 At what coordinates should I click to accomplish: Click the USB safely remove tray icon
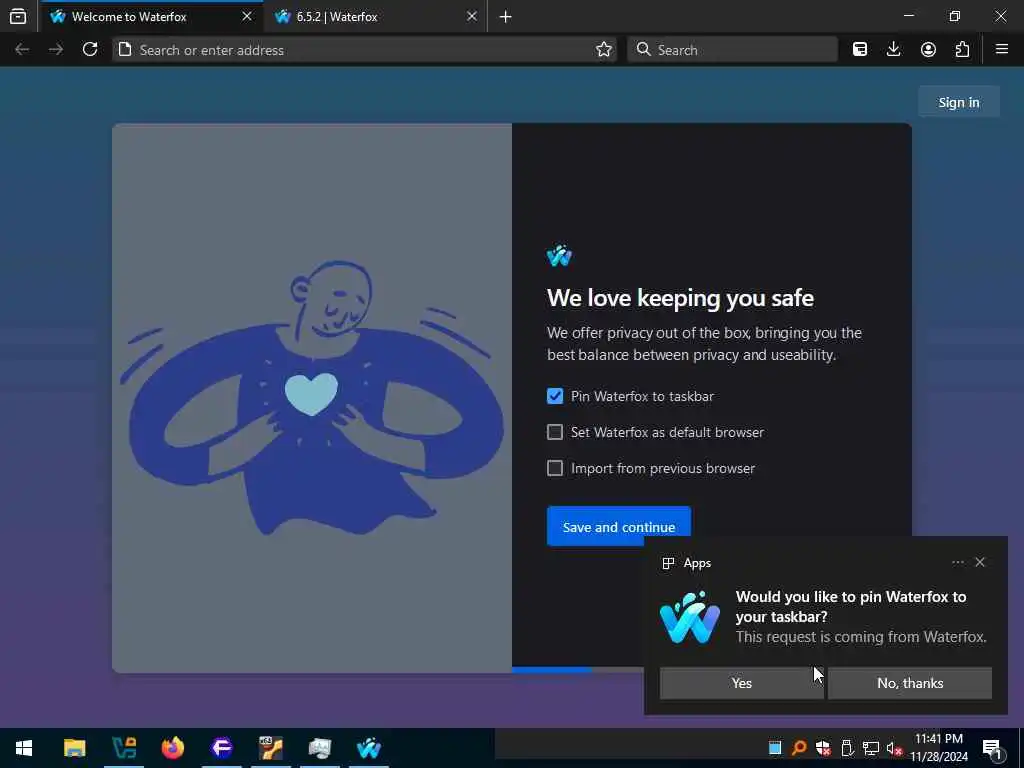tap(847, 748)
